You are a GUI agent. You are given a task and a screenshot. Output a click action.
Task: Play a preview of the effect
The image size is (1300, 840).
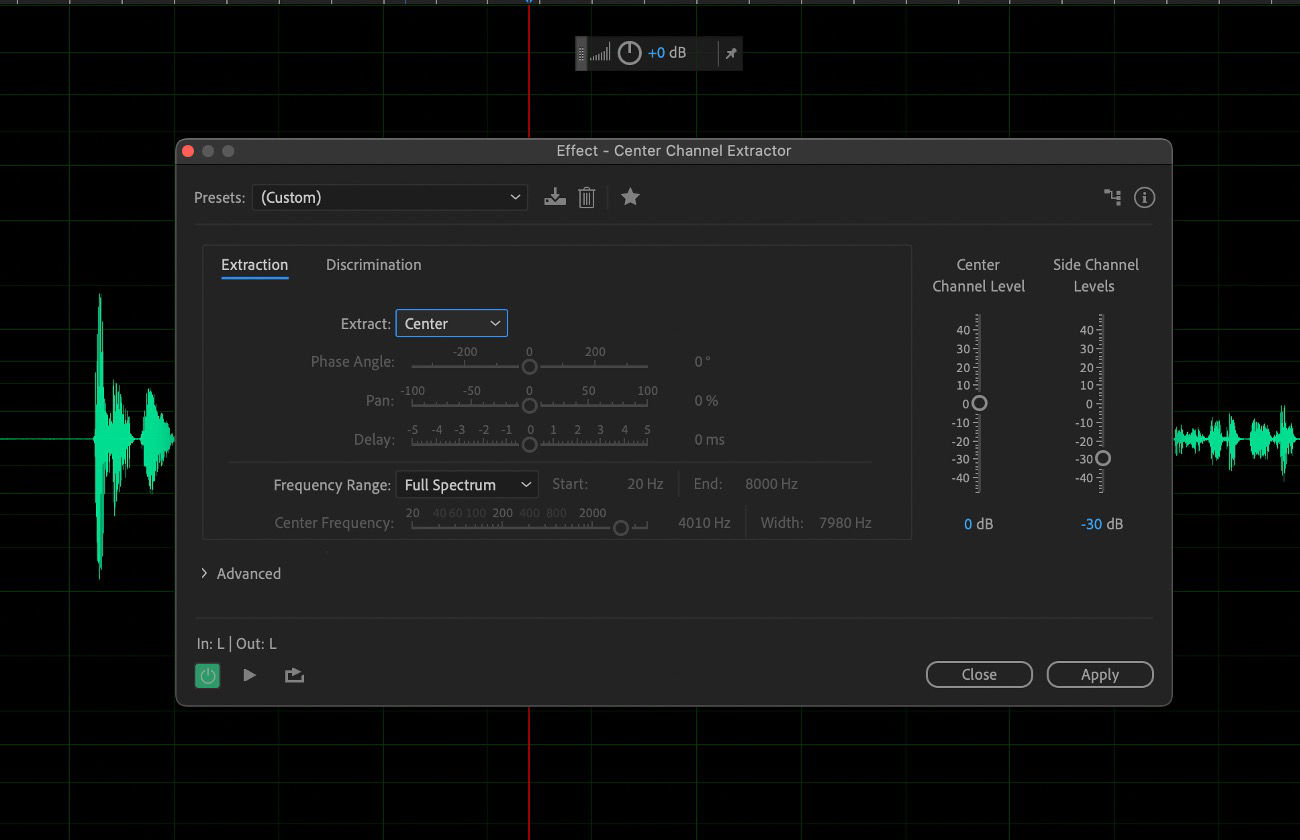coord(249,675)
